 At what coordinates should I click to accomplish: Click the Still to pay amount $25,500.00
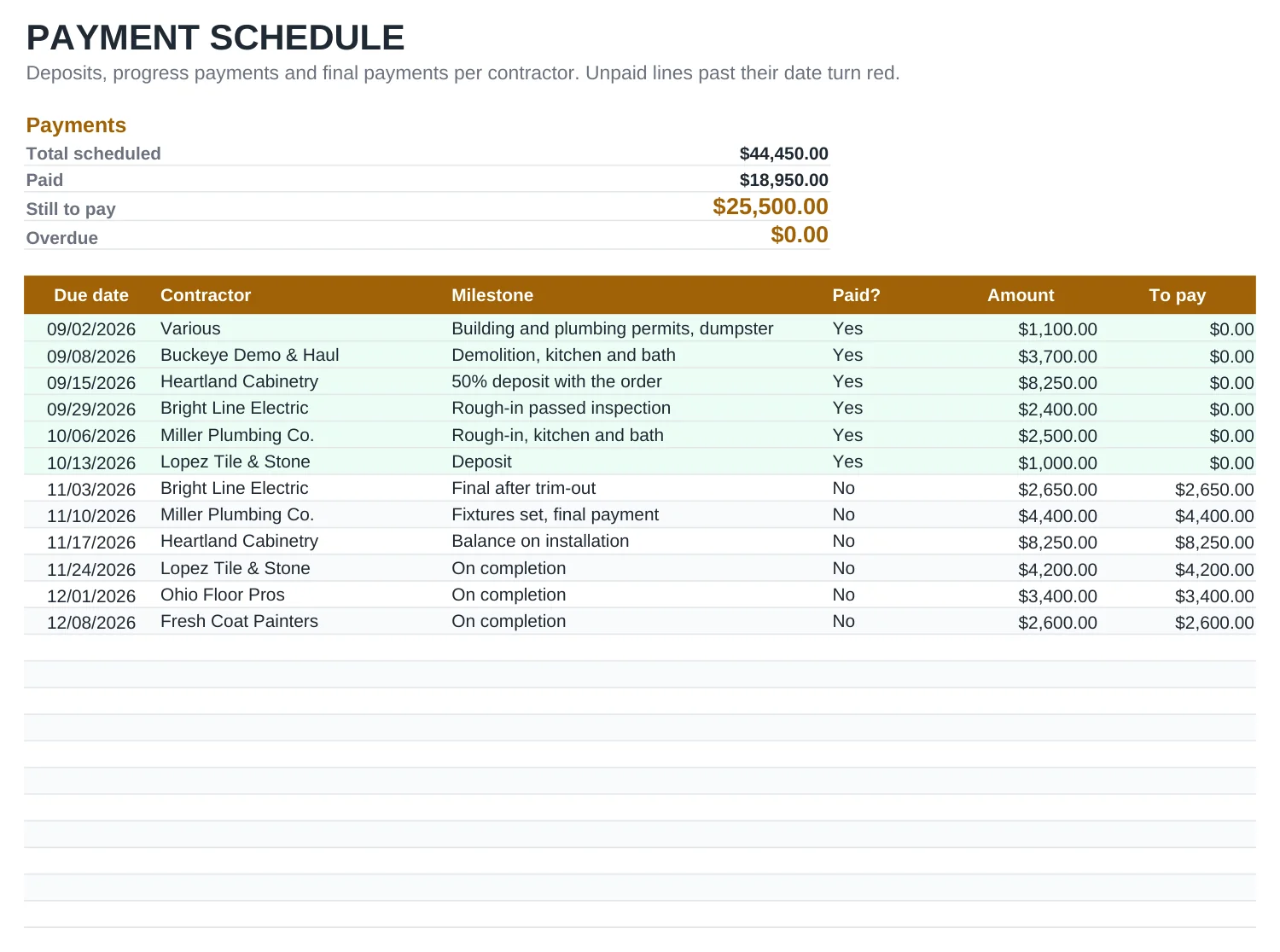point(771,206)
